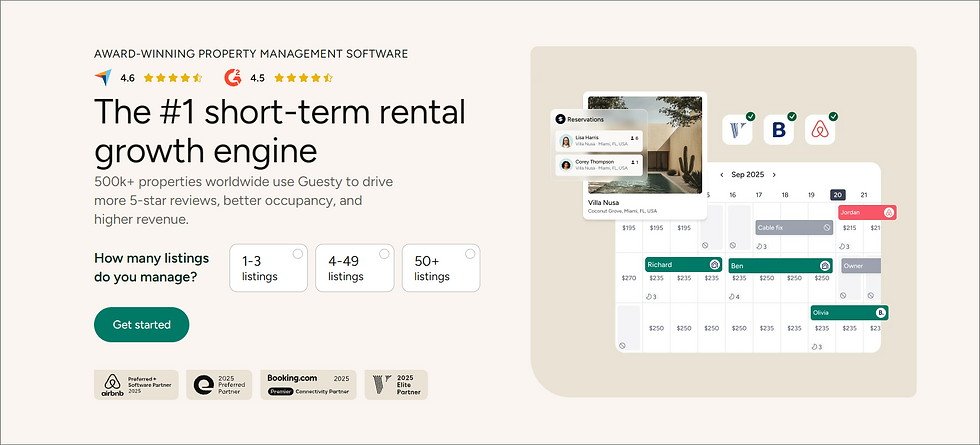Open the Expedia 2025 Preferred Partner badge
Image resolution: width=980 pixels, height=445 pixels.
tap(219, 385)
